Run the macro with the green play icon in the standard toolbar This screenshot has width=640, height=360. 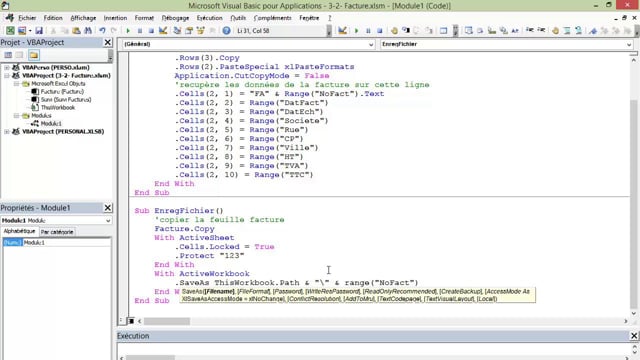(128, 31)
